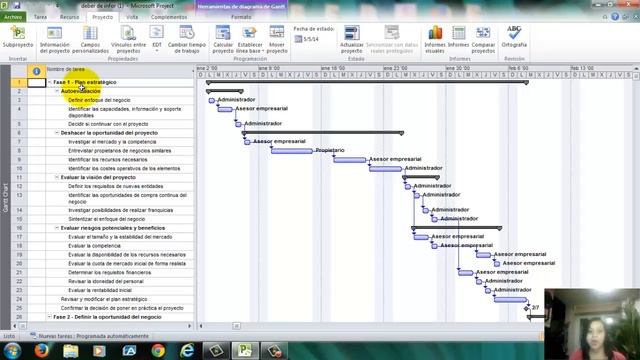This screenshot has width=640, height=360.
Task: Switch to the Tarea tab
Action: 40,17
